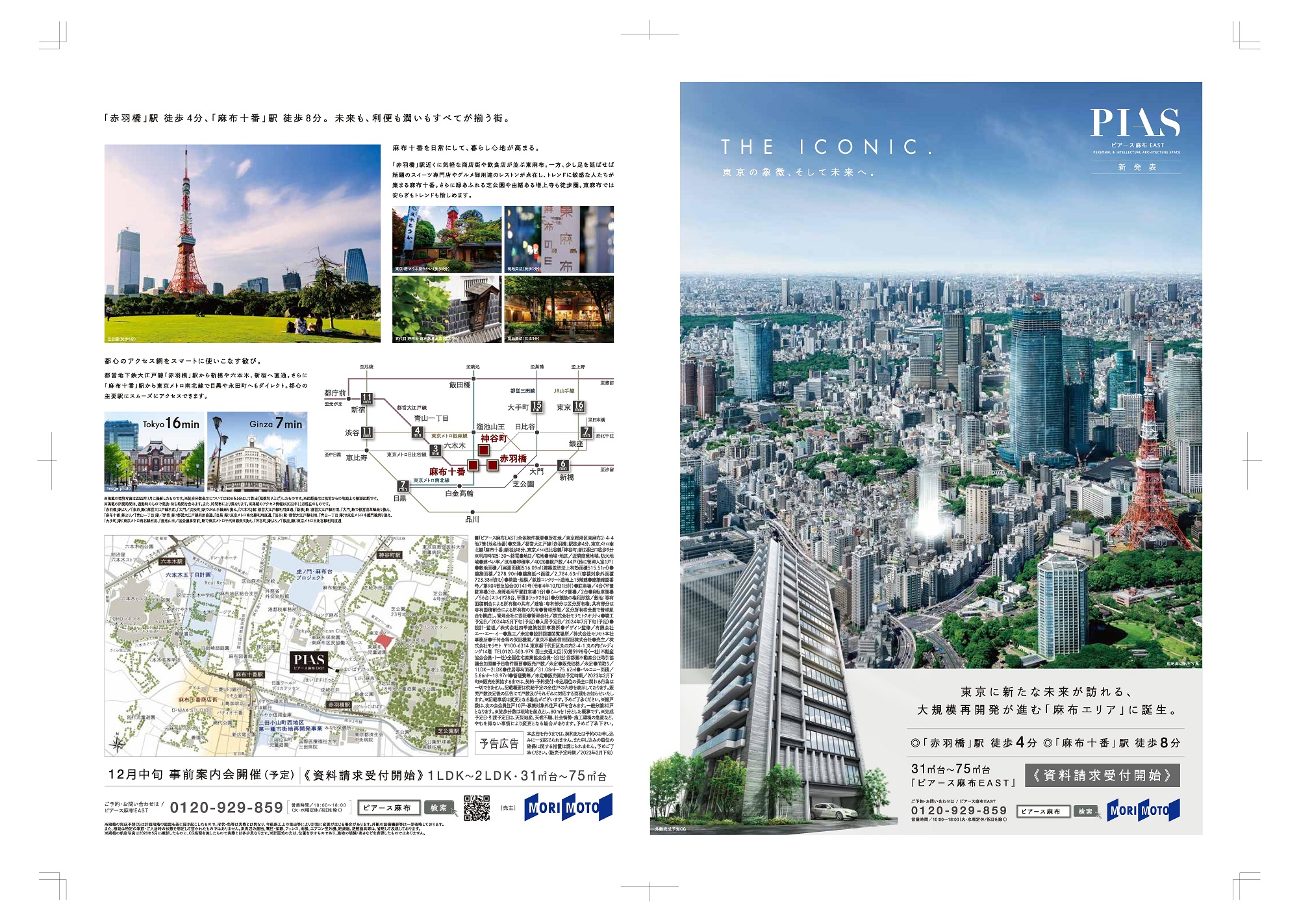Select the QR code on the left page
The image size is (1299, 924).
[477, 808]
